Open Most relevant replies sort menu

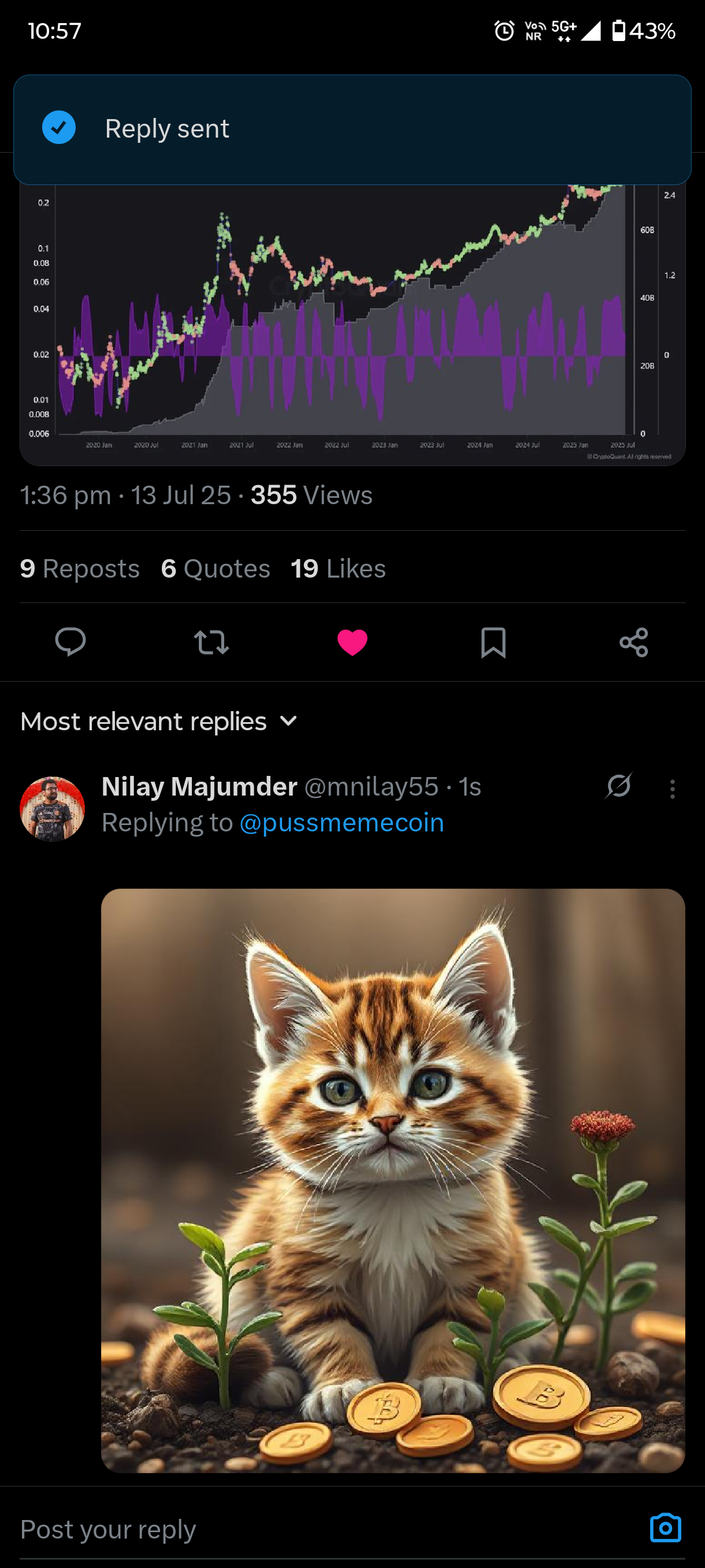[x=159, y=722]
